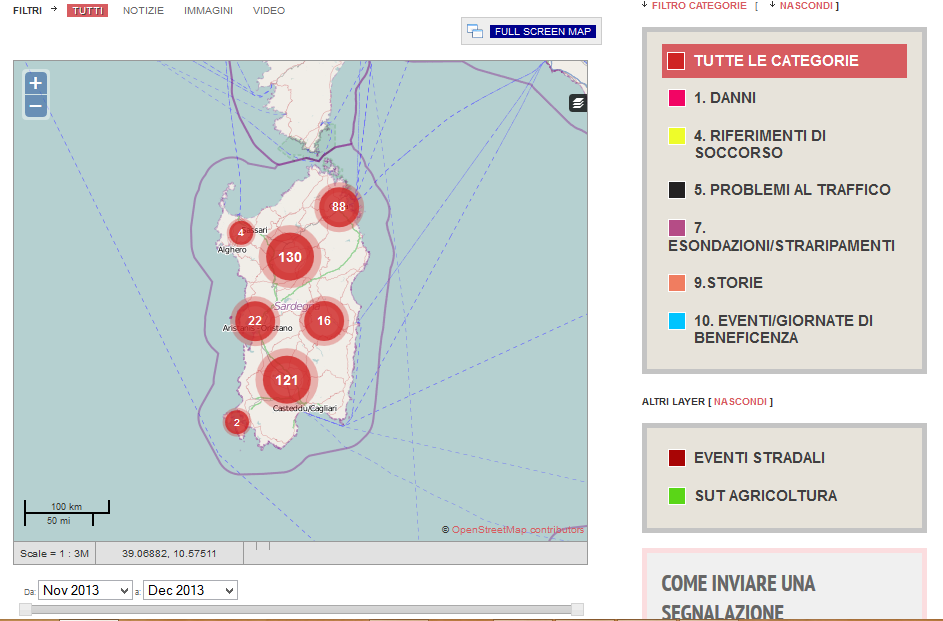943x621 pixels.
Task: Click the 88 reports cluster marker
Action: tap(339, 207)
